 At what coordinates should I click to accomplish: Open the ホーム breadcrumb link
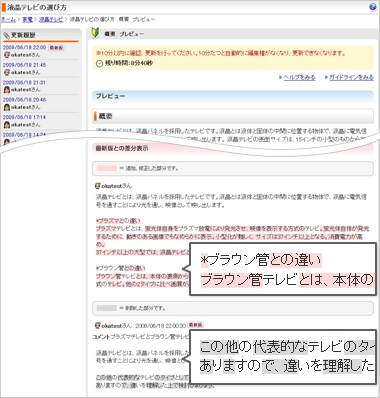tap(9, 20)
